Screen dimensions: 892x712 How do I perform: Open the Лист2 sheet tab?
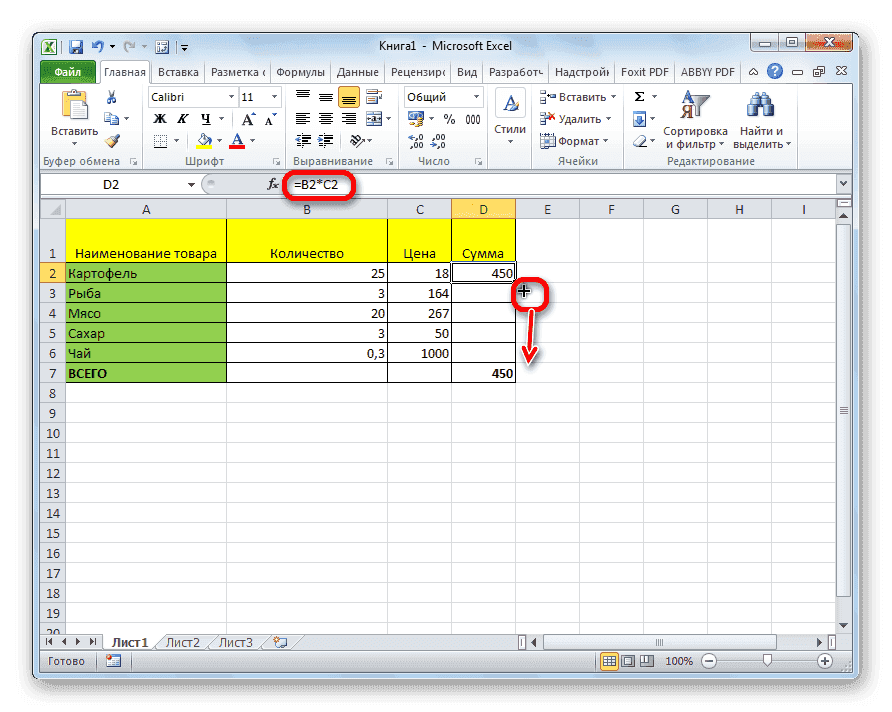pyautogui.click(x=181, y=642)
